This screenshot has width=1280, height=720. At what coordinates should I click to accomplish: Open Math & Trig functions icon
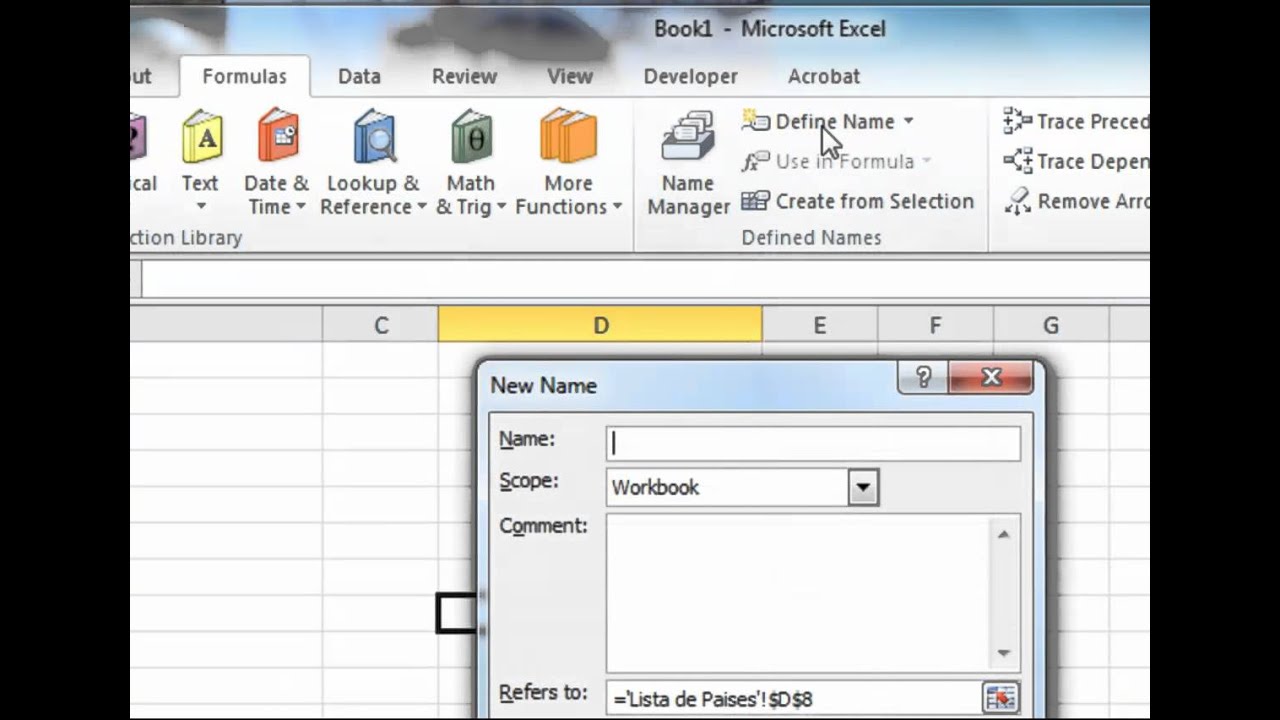pos(471,137)
